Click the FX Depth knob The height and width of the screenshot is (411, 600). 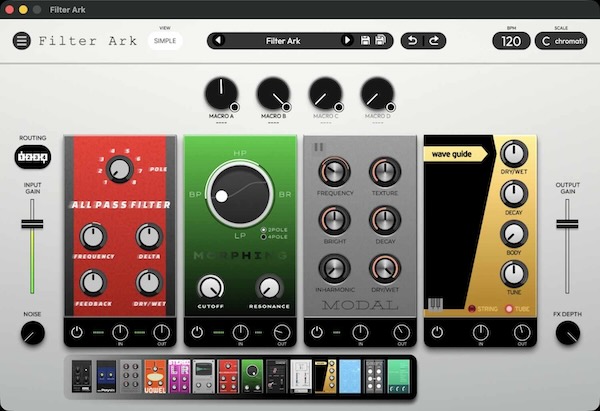click(567, 333)
